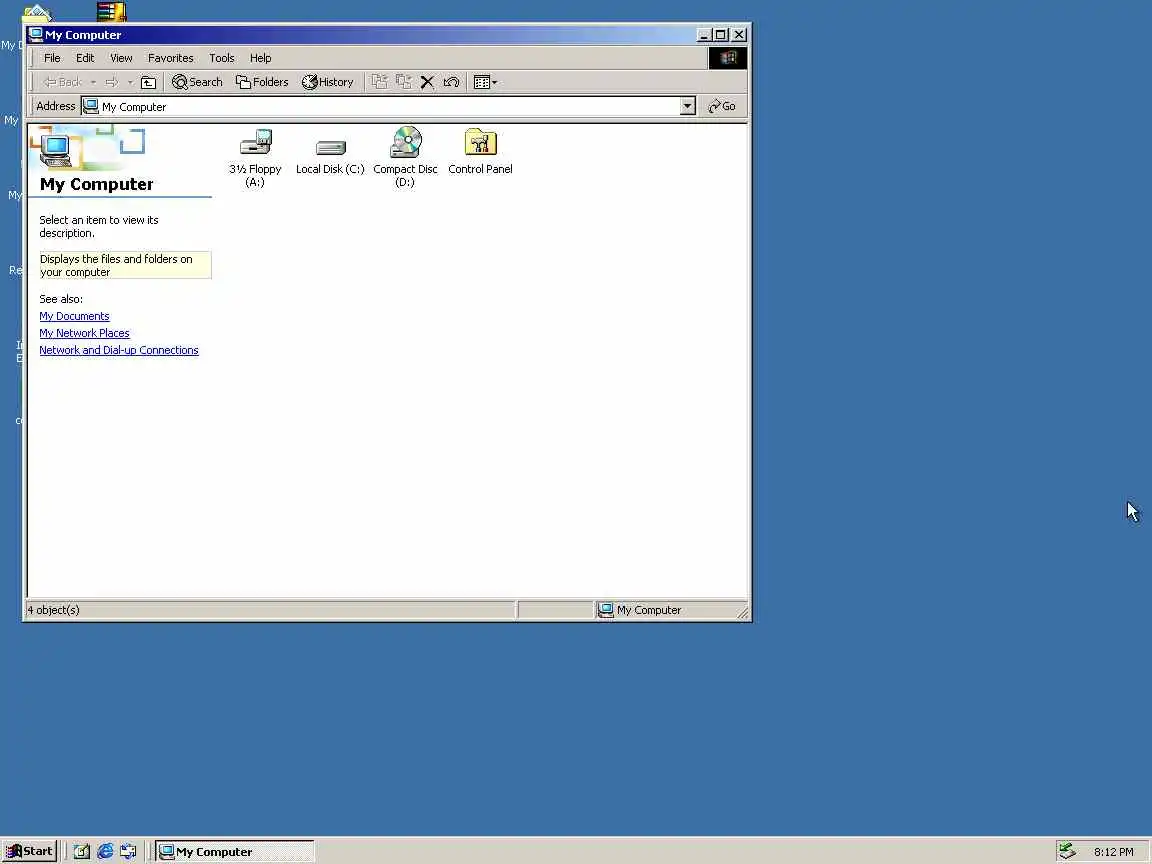The image size is (1152, 864).
Task: Open the File menu
Action: (x=52, y=58)
